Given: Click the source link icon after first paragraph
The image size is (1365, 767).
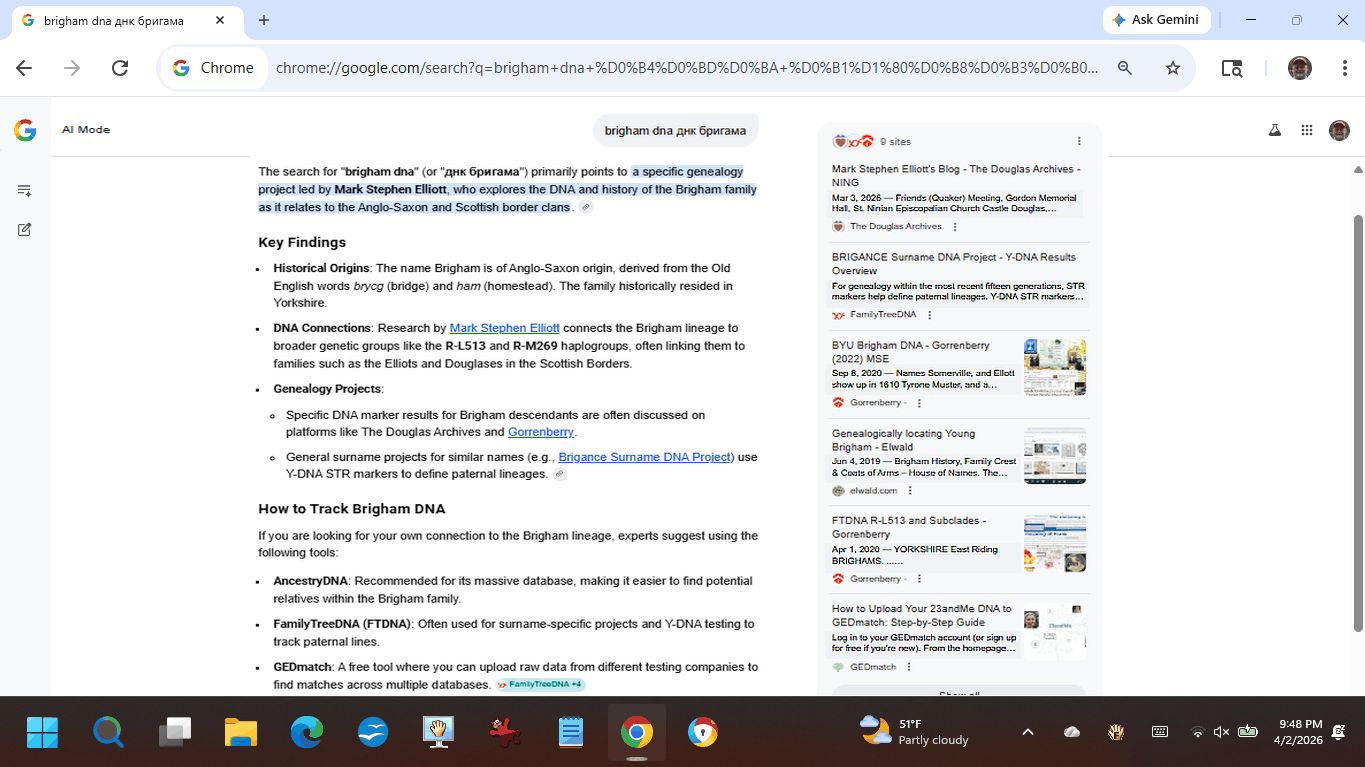Looking at the screenshot, I should point(586,207).
